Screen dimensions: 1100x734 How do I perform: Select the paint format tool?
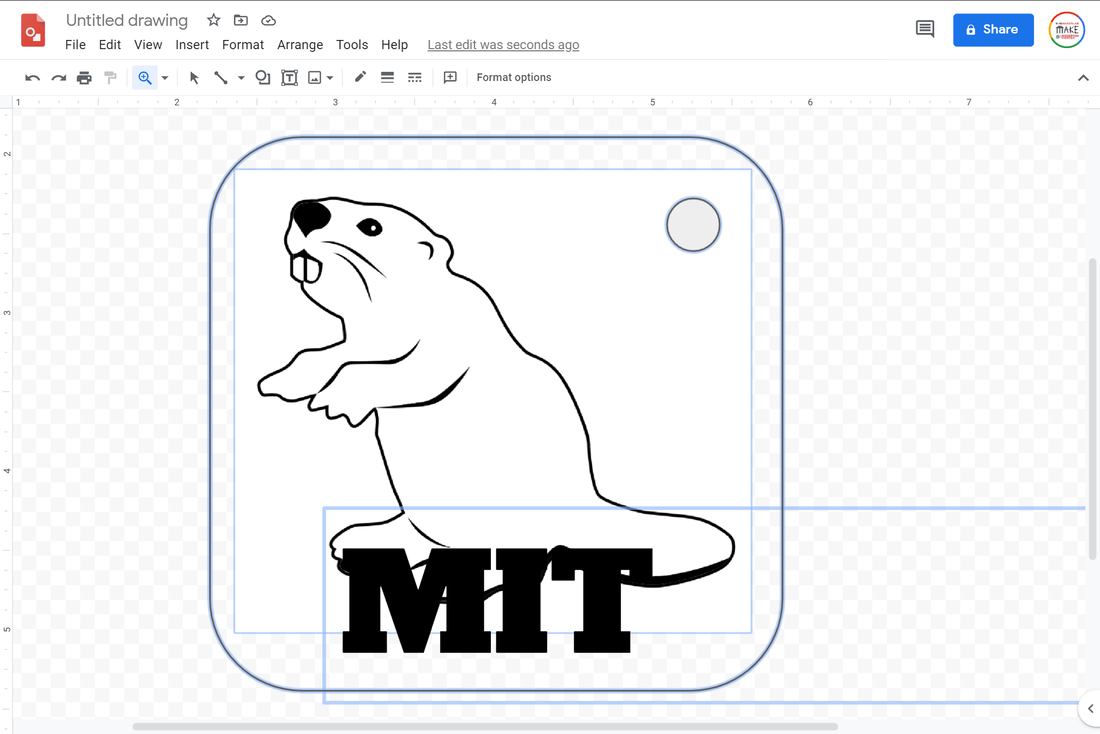click(x=110, y=77)
